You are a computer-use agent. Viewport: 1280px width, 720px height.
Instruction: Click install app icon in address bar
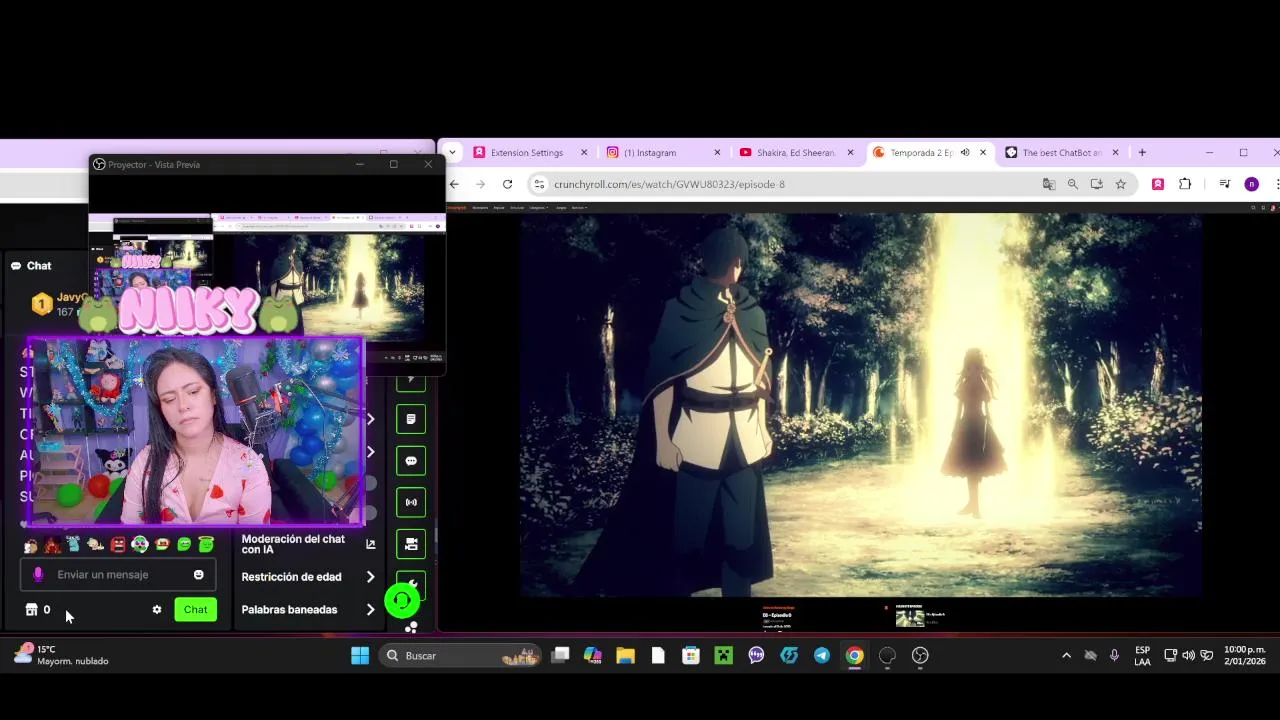click(x=1097, y=184)
